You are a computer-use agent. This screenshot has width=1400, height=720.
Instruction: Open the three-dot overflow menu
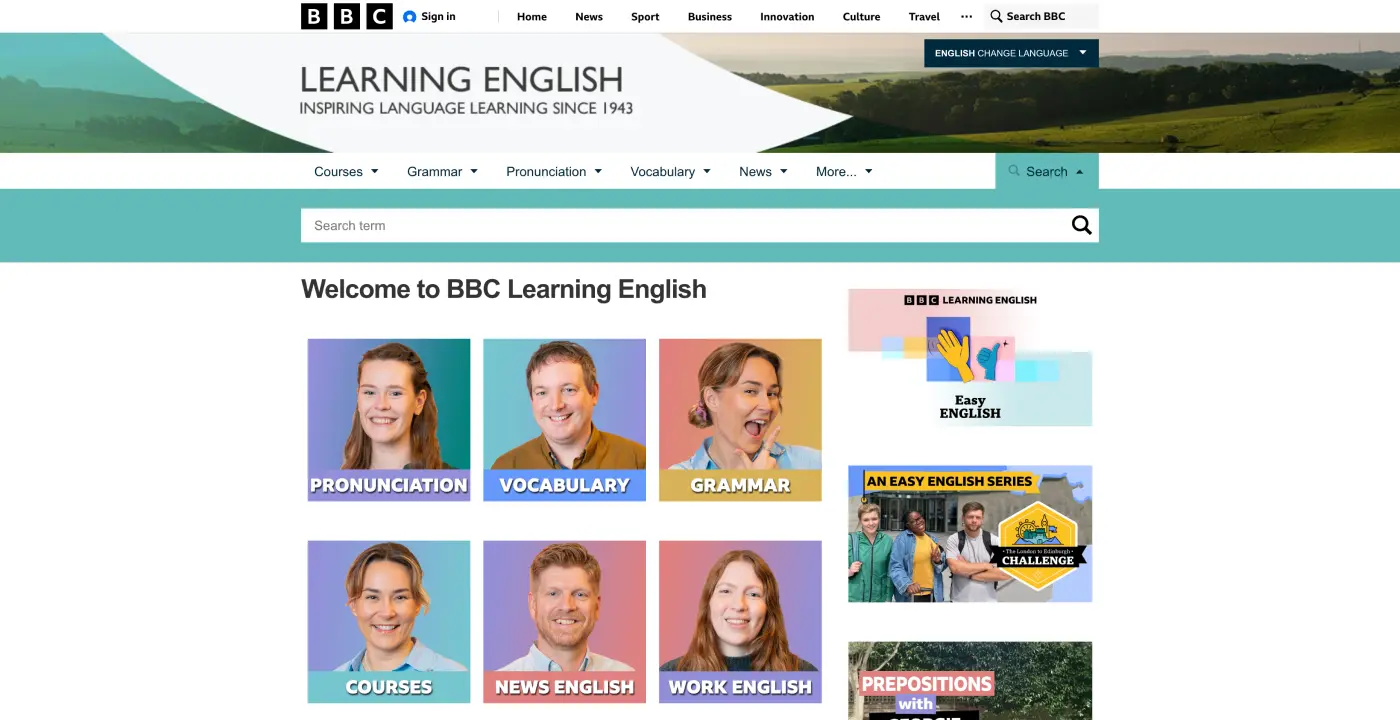coord(965,16)
